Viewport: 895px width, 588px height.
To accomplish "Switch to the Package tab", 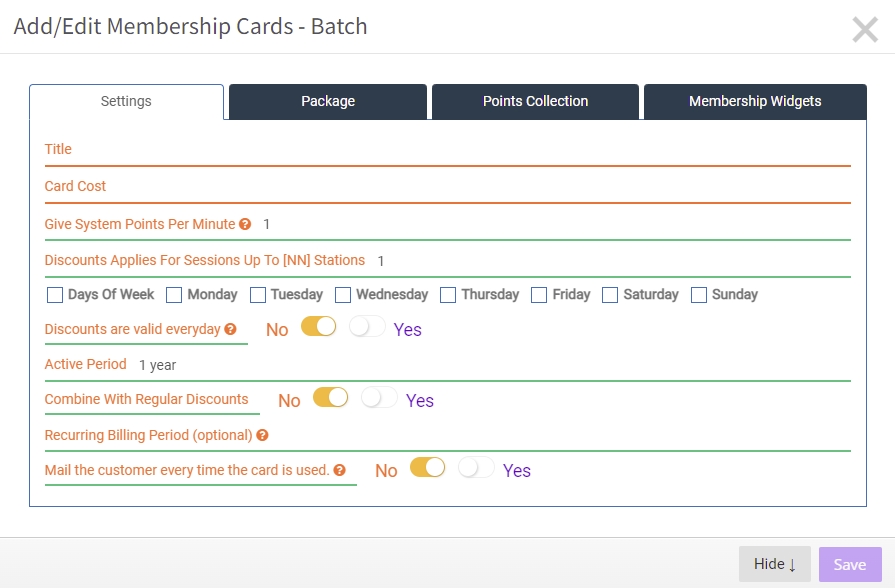I will click(328, 102).
